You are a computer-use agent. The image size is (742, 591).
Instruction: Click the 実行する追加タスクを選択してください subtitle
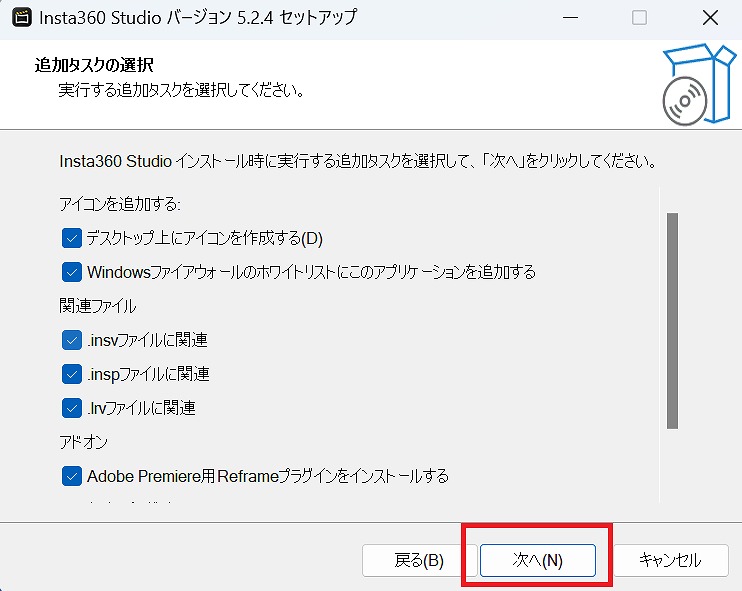pos(181,89)
